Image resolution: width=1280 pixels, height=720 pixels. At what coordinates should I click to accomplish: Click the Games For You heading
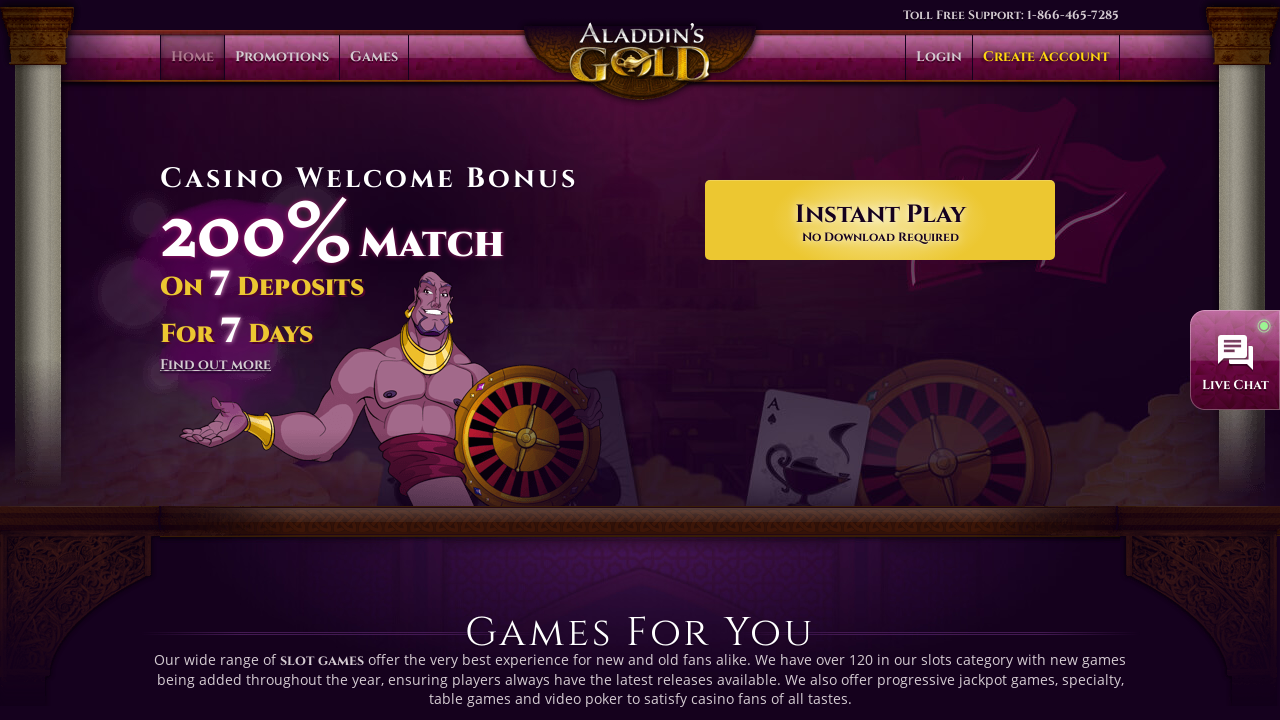click(640, 632)
